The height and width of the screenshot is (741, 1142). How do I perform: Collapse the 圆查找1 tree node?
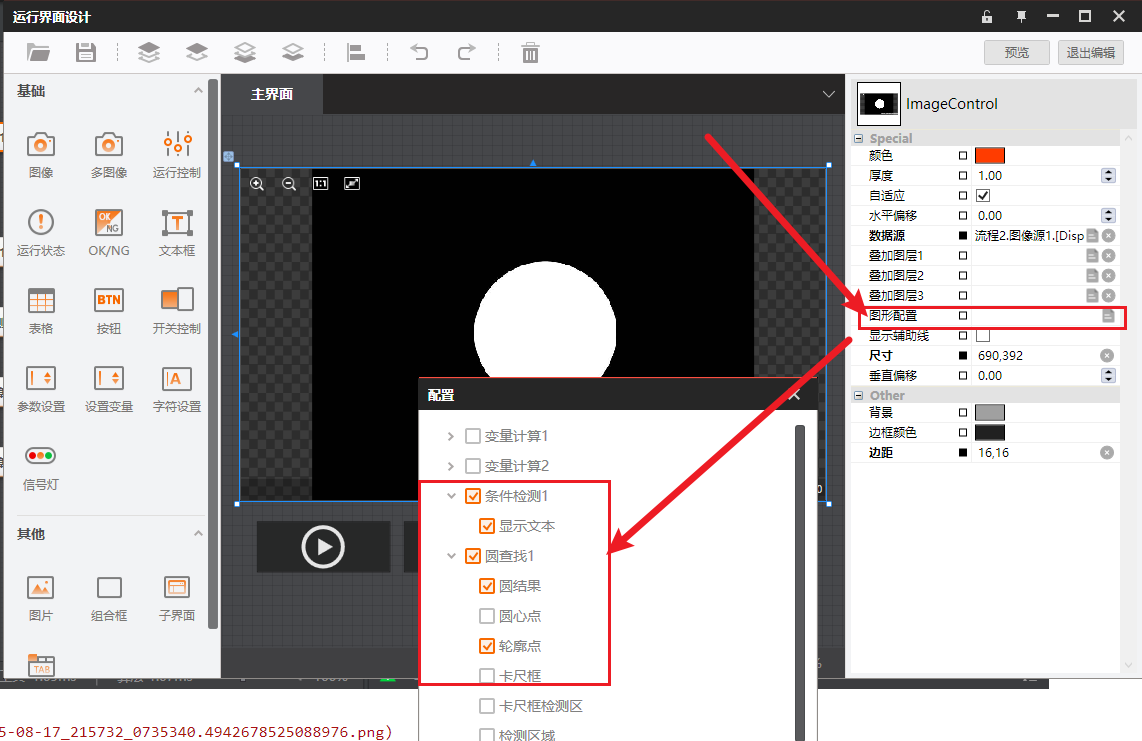point(451,556)
